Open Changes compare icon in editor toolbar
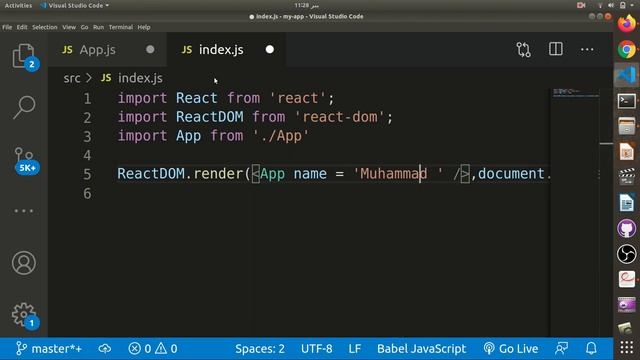The height and width of the screenshot is (360, 640). click(523, 50)
